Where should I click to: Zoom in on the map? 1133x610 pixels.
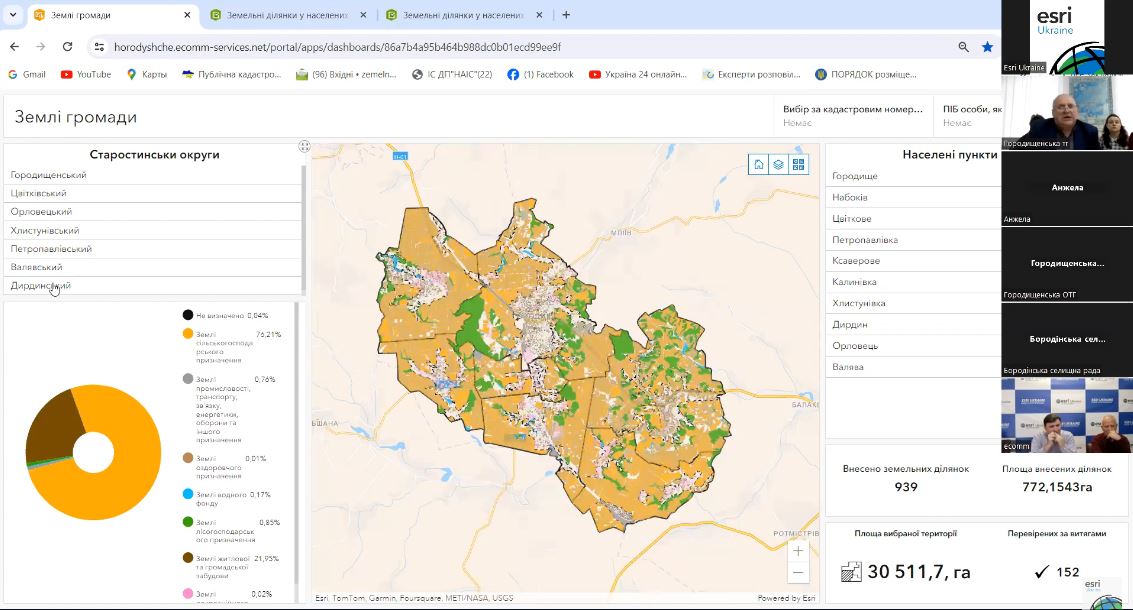(x=798, y=551)
